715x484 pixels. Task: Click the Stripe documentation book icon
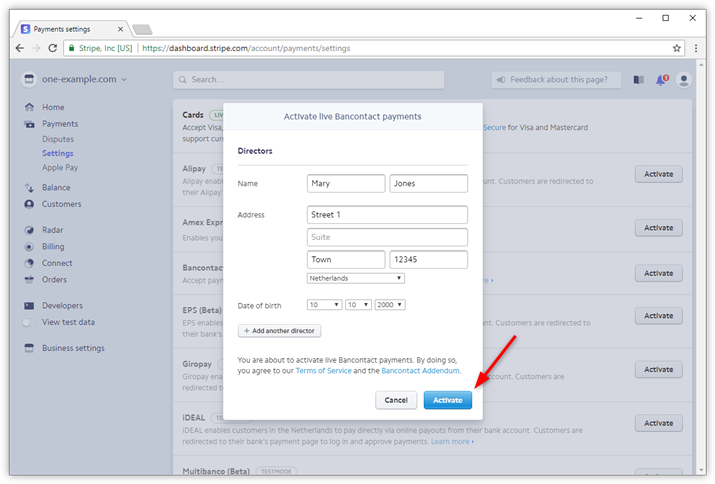pos(638,80)
